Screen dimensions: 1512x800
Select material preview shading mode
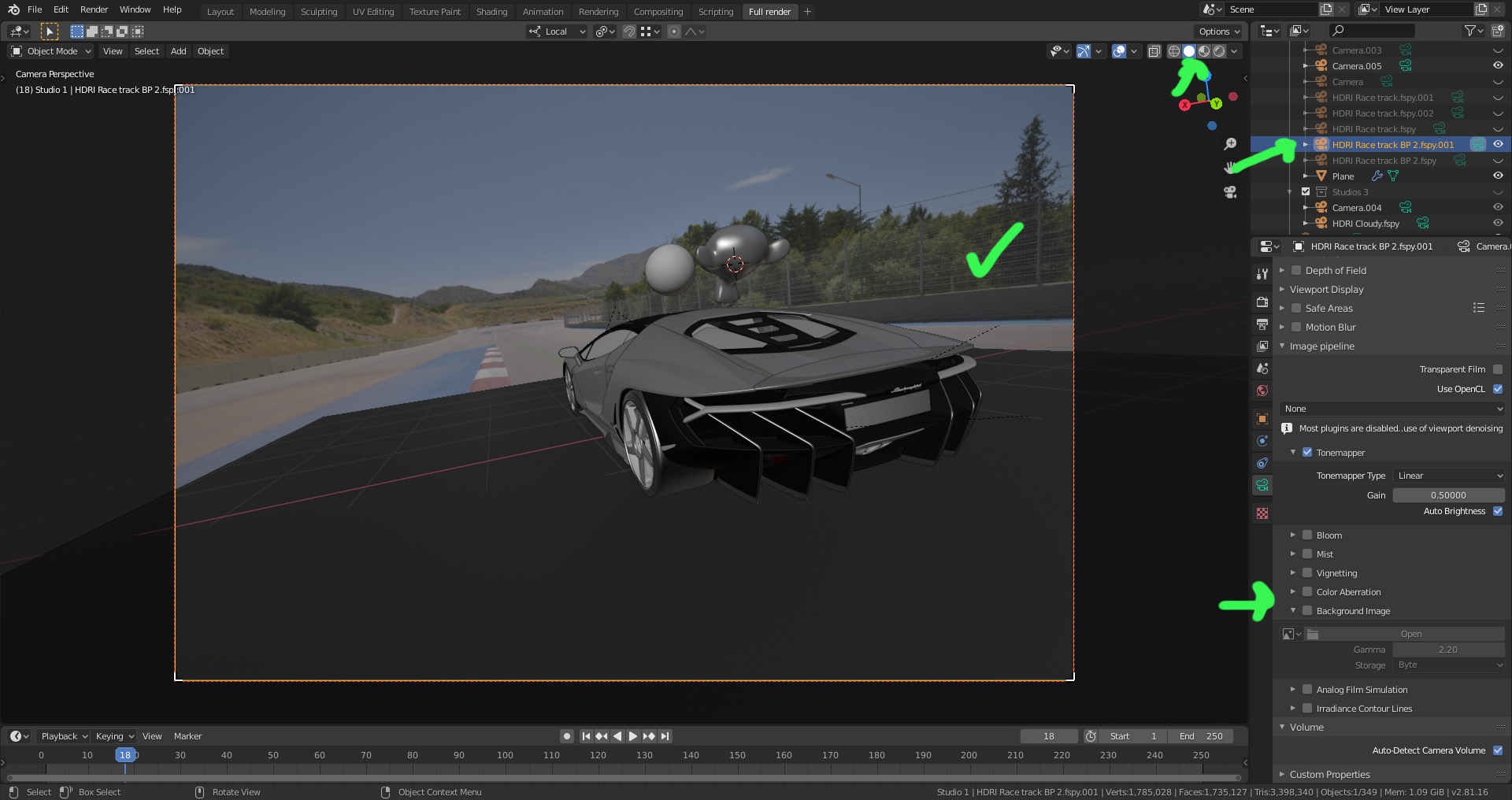(1204, 51)
